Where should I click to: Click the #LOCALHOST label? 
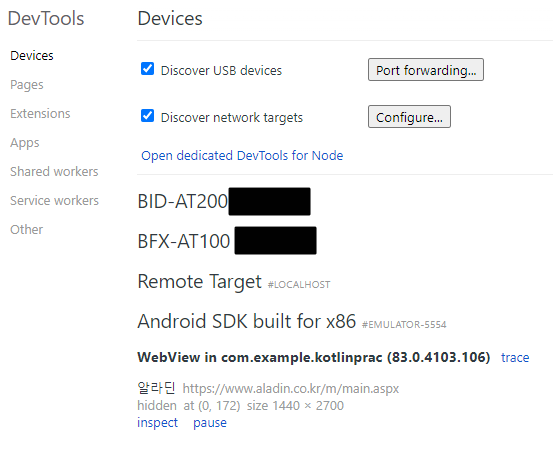299,285
